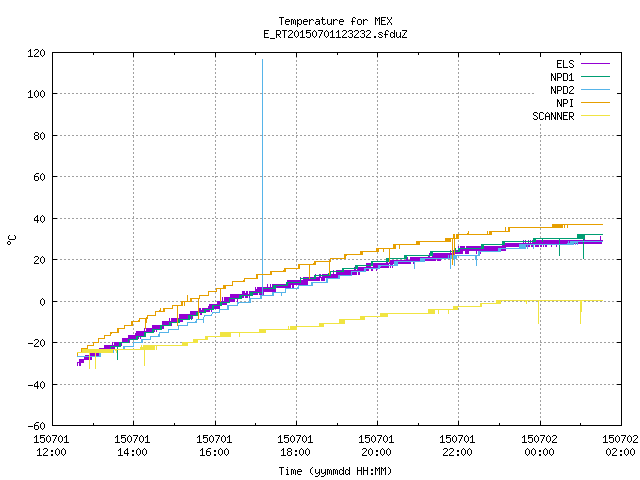
Task: Click the y-axis tick label -40
Action: point(36,385)
